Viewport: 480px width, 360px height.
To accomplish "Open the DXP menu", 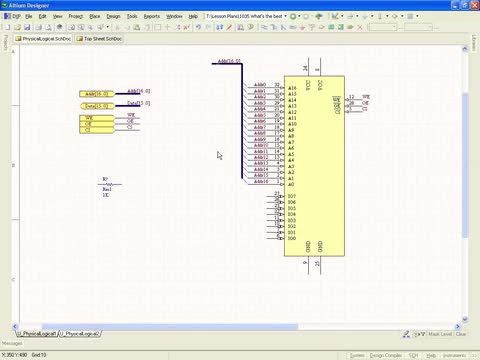I will tap(12, 16).
